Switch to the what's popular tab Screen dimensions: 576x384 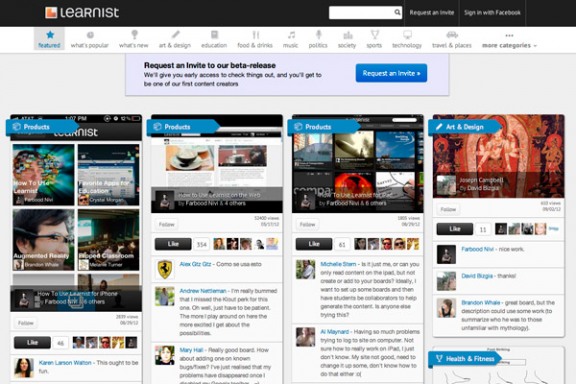pyautogui.click(x=90, y=45)
